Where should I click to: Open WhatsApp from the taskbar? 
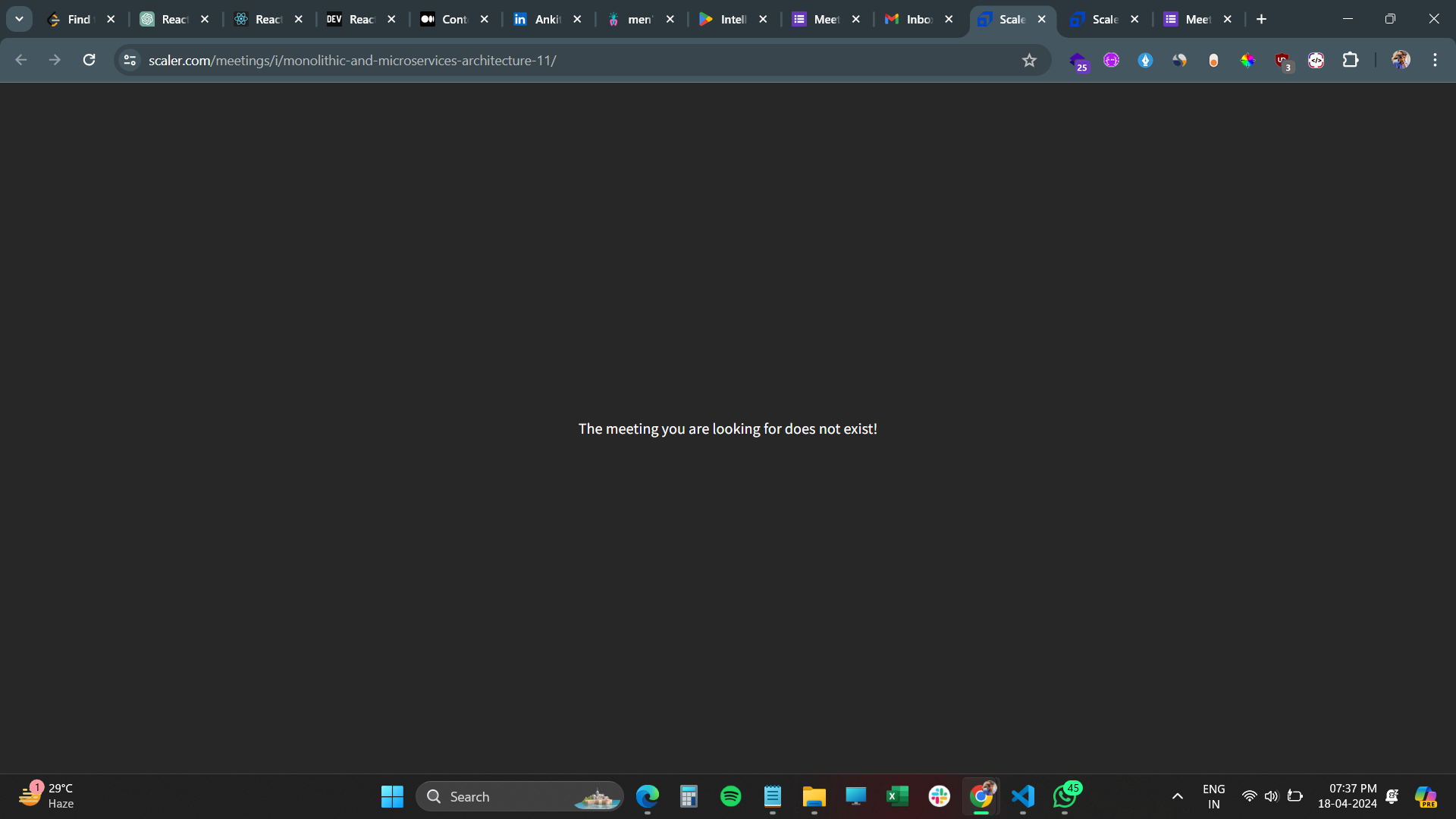(1065, 796)
